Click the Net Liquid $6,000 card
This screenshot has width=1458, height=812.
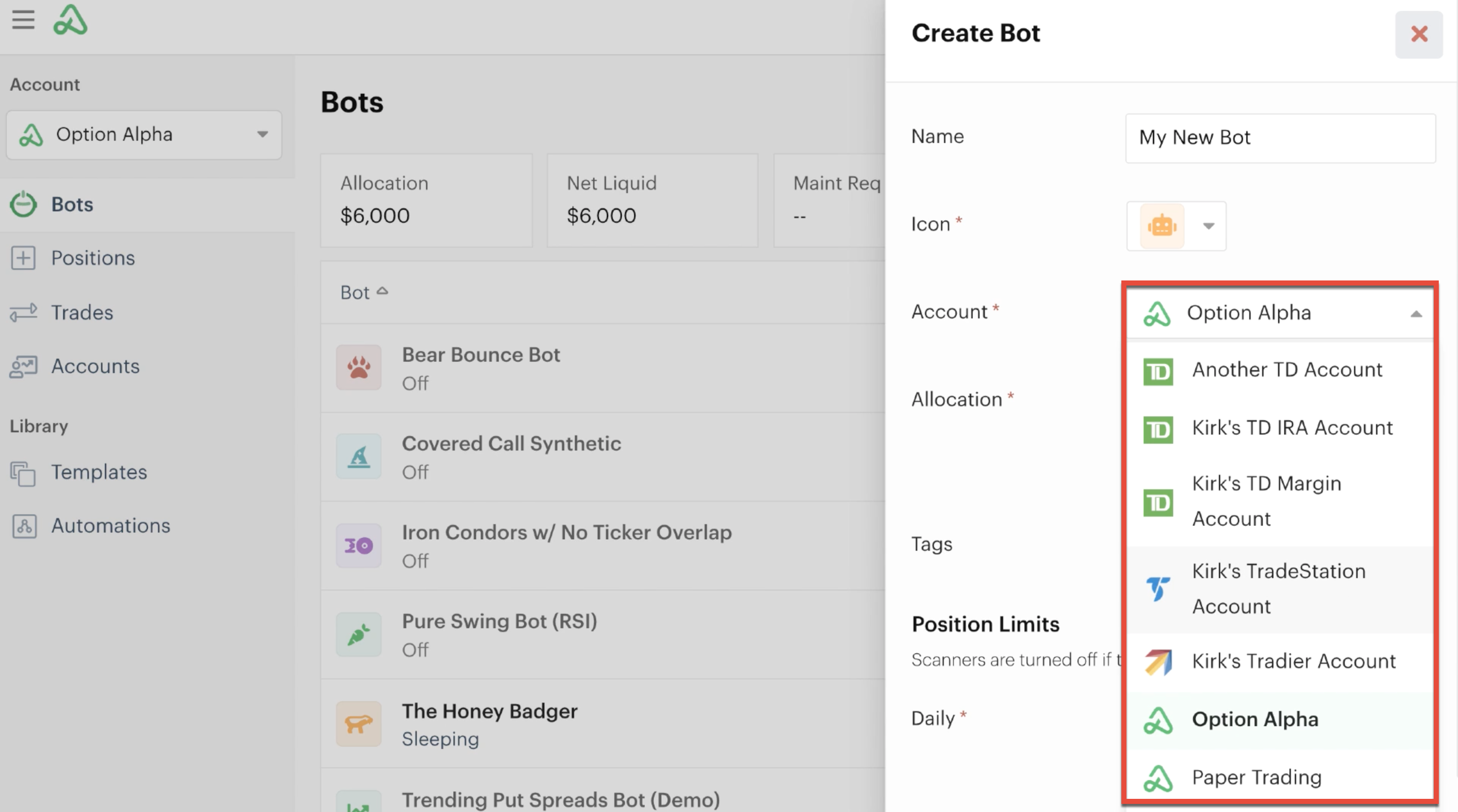coord(653,200)
